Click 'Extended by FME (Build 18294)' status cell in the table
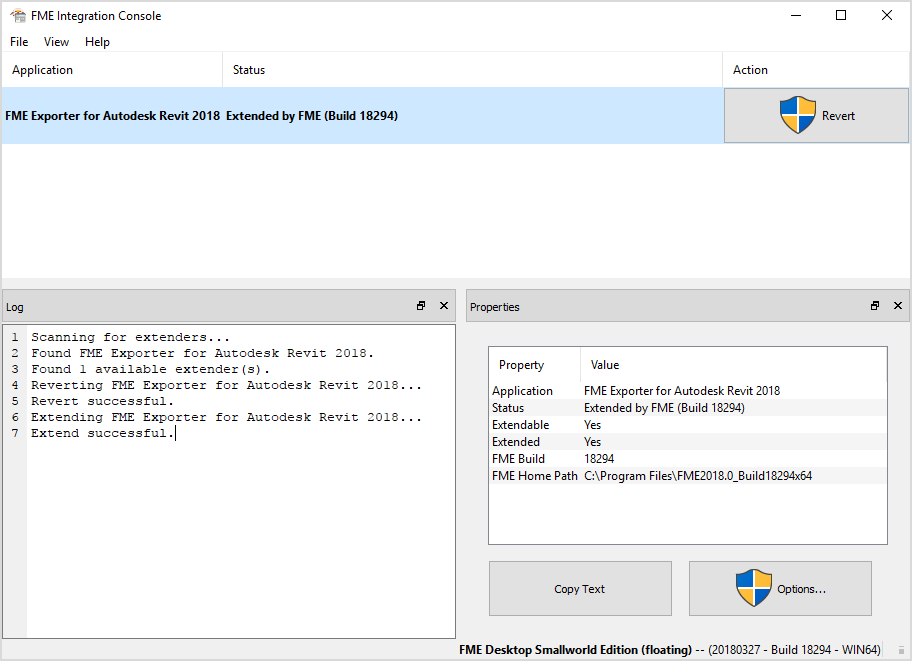The image size is (912, 661). [x=312, y=116]
